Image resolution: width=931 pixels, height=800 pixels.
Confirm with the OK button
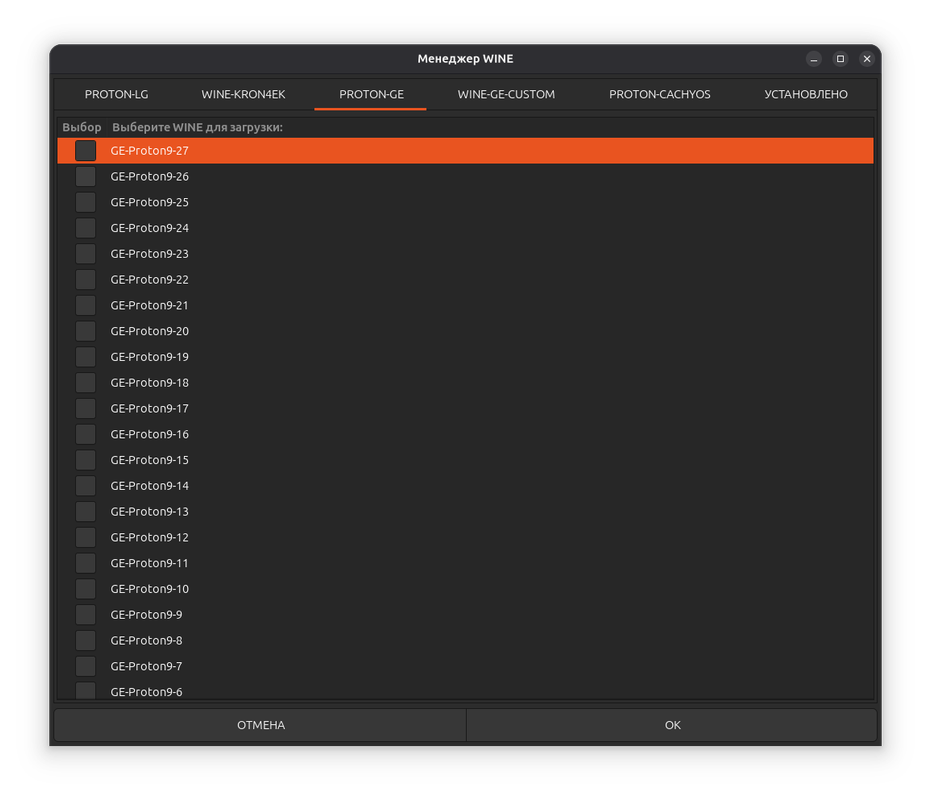coord(672,725)
